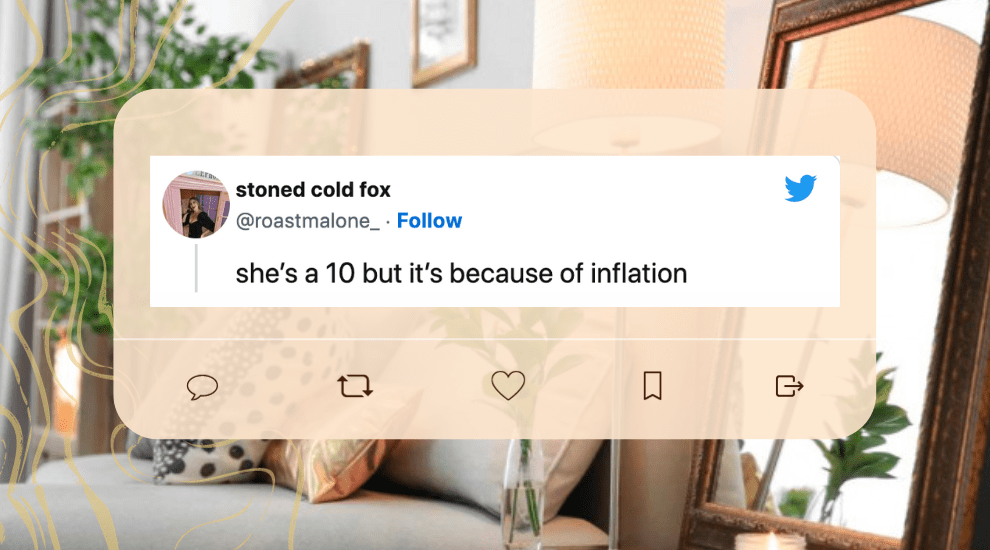Like the tweet with the heart icon

click(508, 386)
